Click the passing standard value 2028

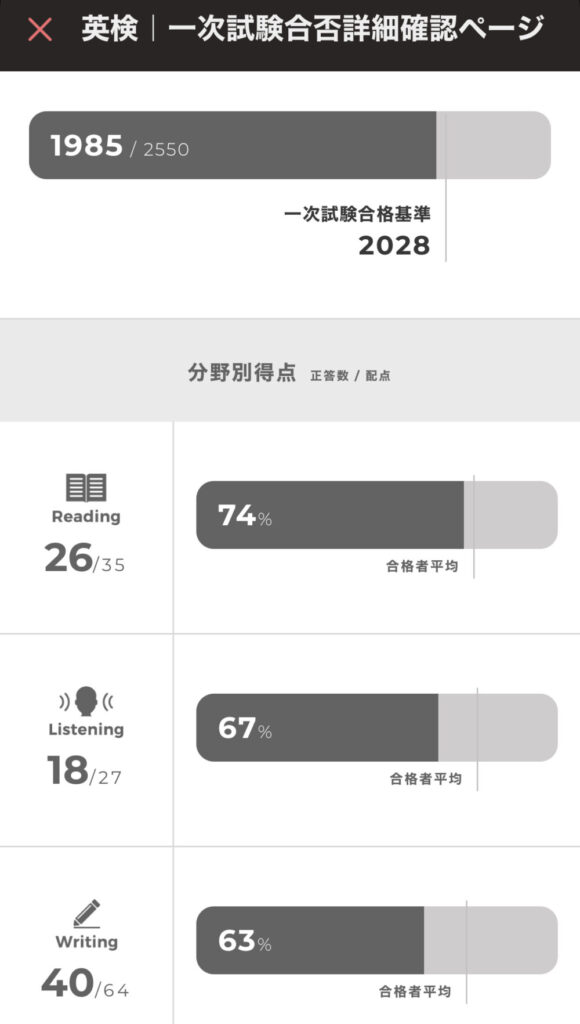395,246
